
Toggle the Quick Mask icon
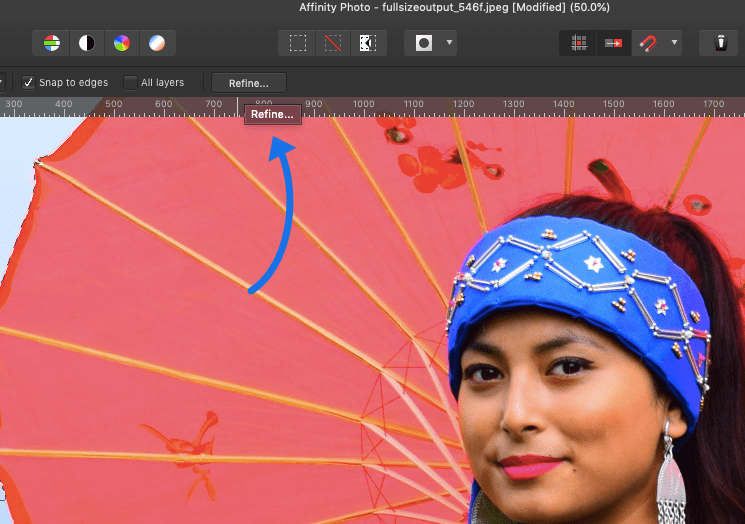pyautogui.click(x=424, y=43)
